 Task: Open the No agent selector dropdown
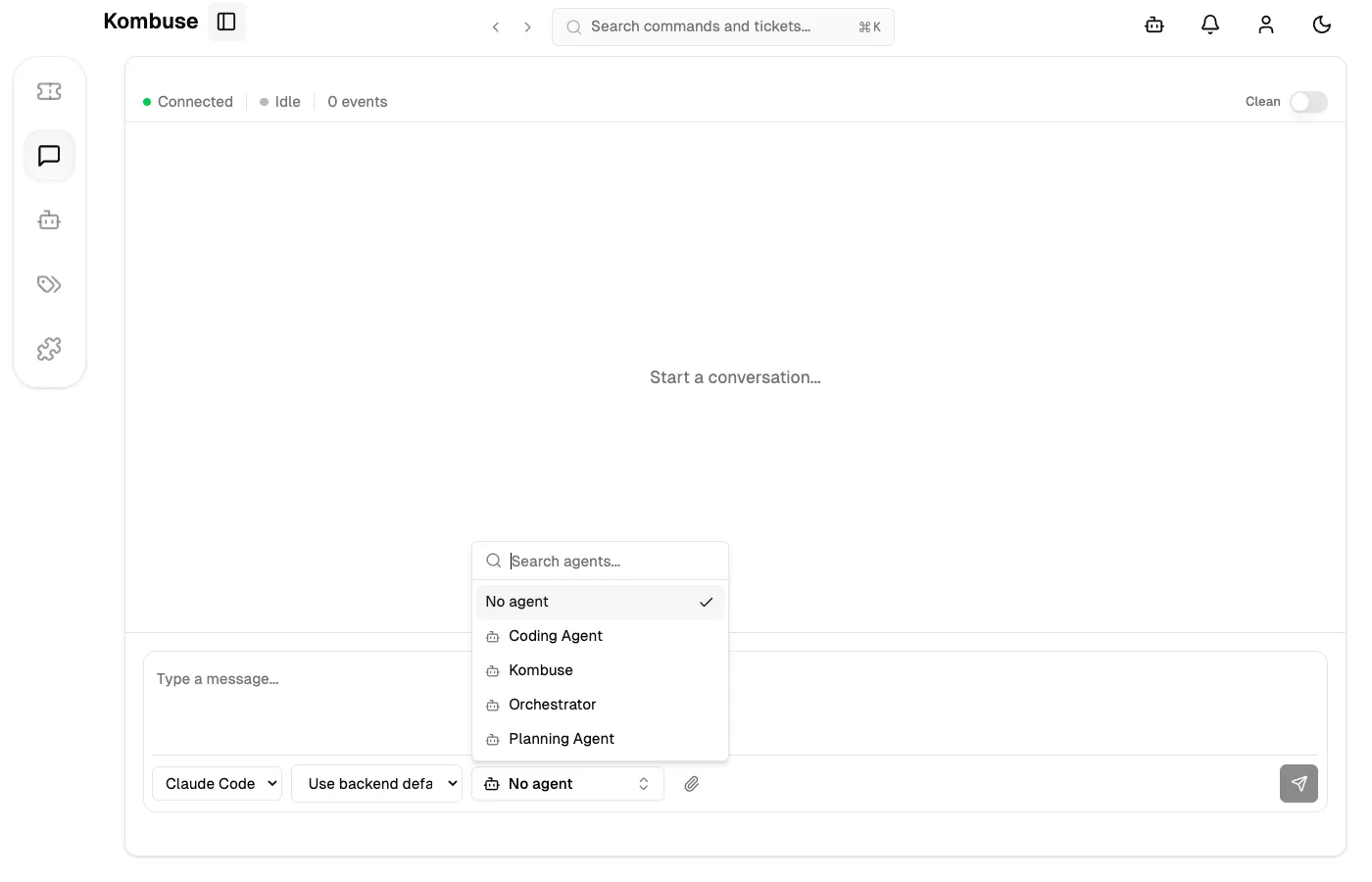click(567, 783)
